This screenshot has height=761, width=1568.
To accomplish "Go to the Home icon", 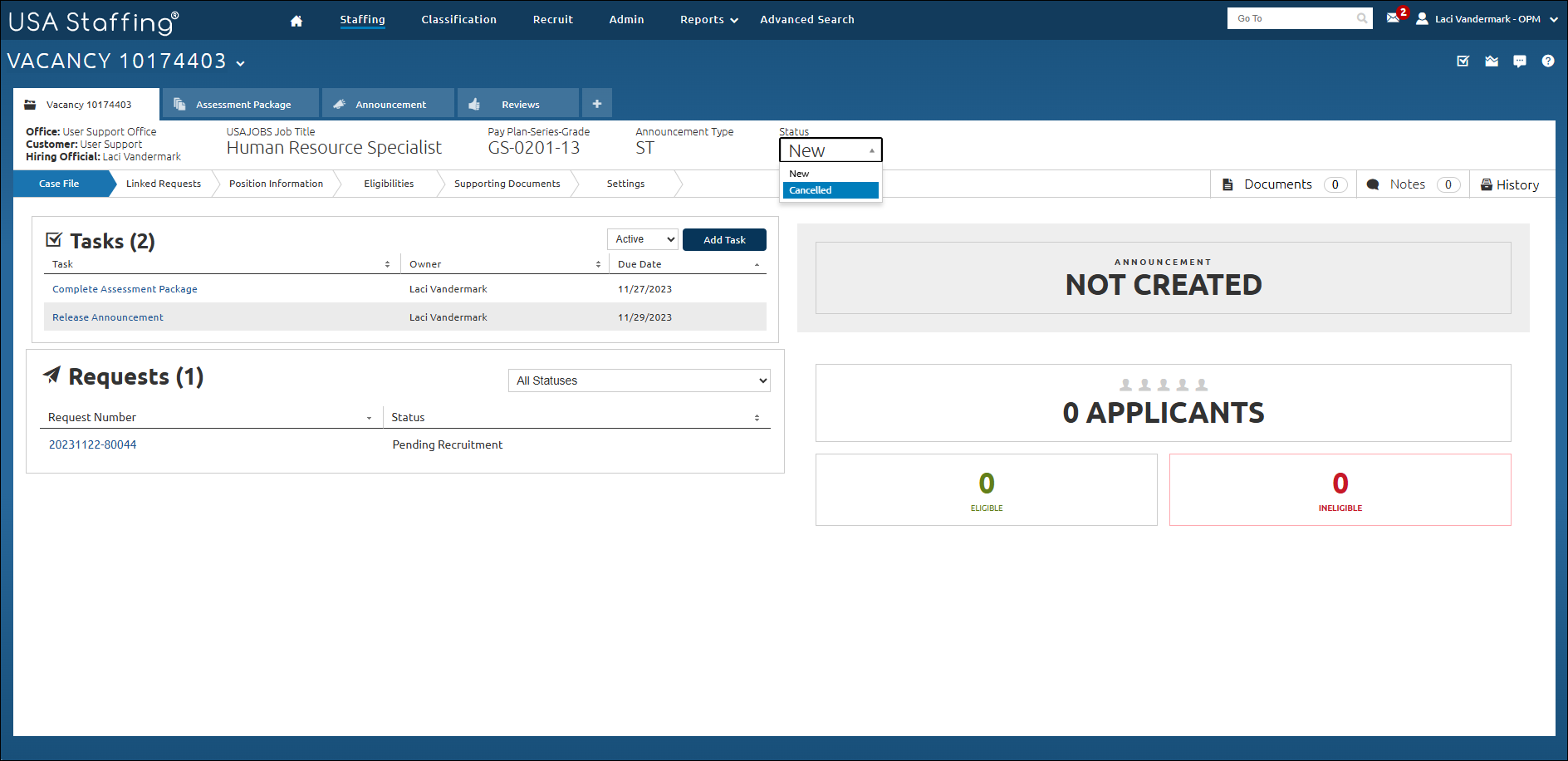I will (x=296, y=21).
